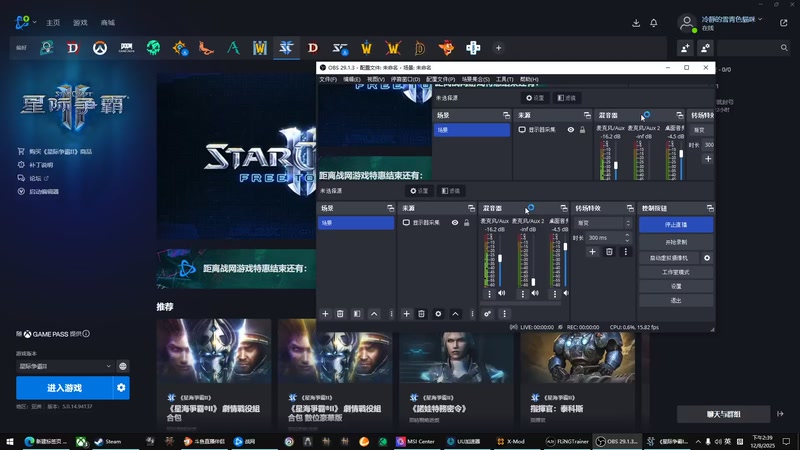
Task: Open the 工具(T) menu in OBS
Action: [504, 80]
